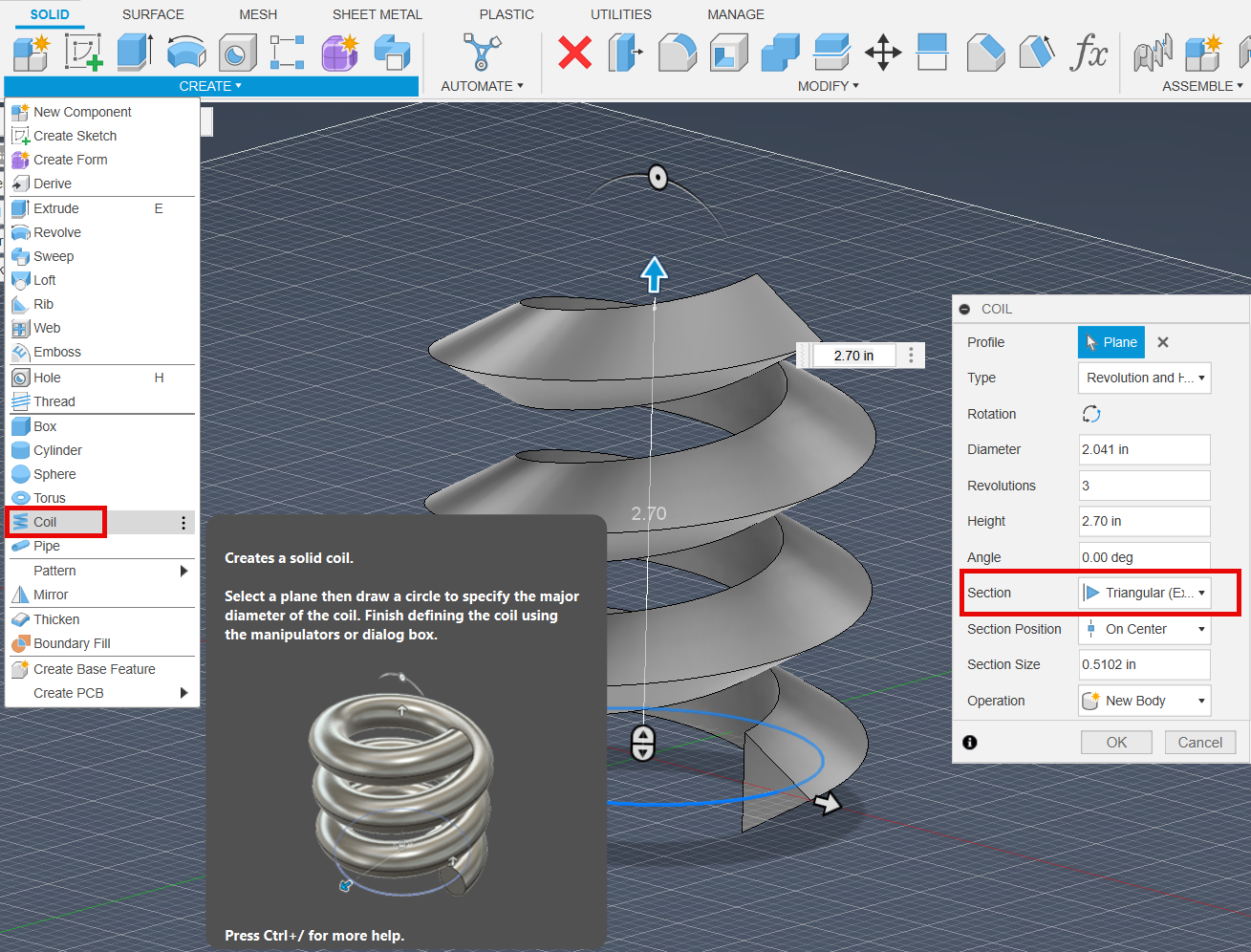Select the Fillet tool icon

pos(678,53)
